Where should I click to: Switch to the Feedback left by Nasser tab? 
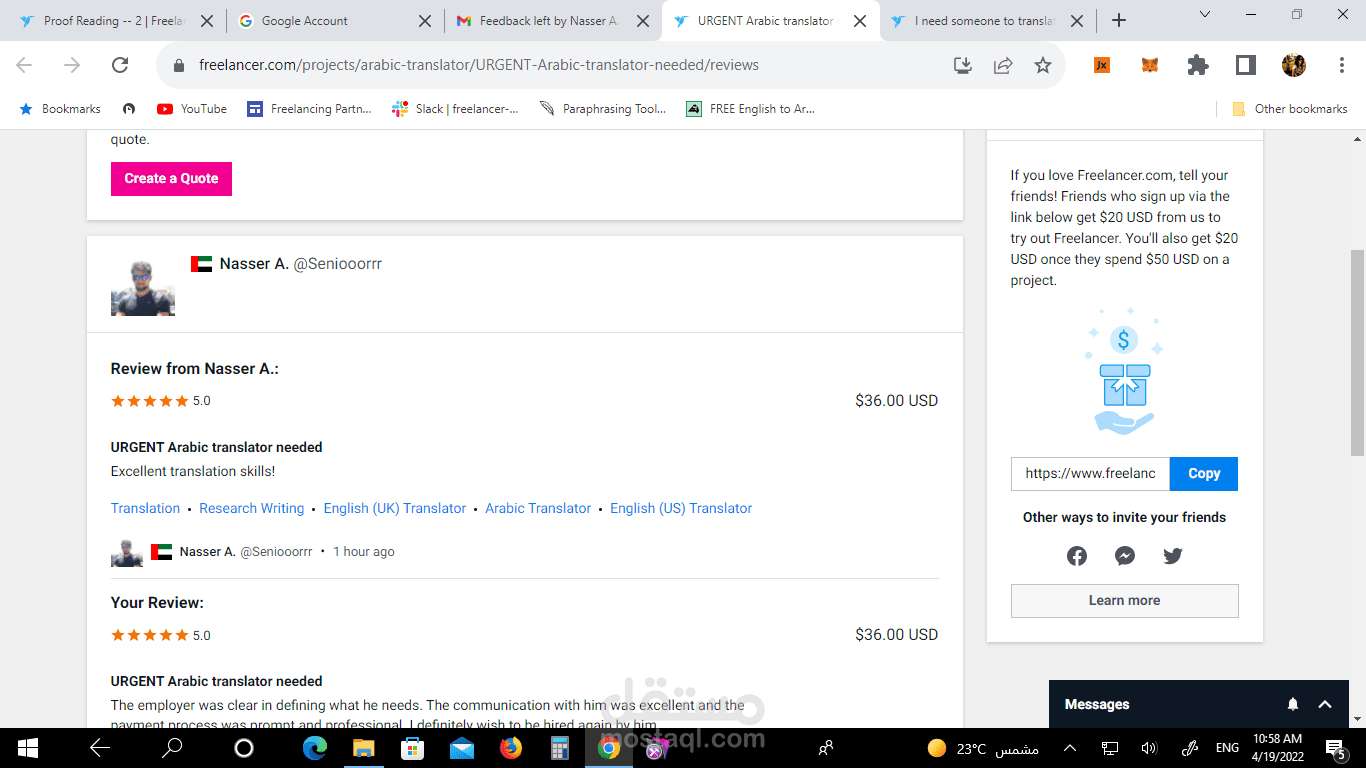click(553, 20)
